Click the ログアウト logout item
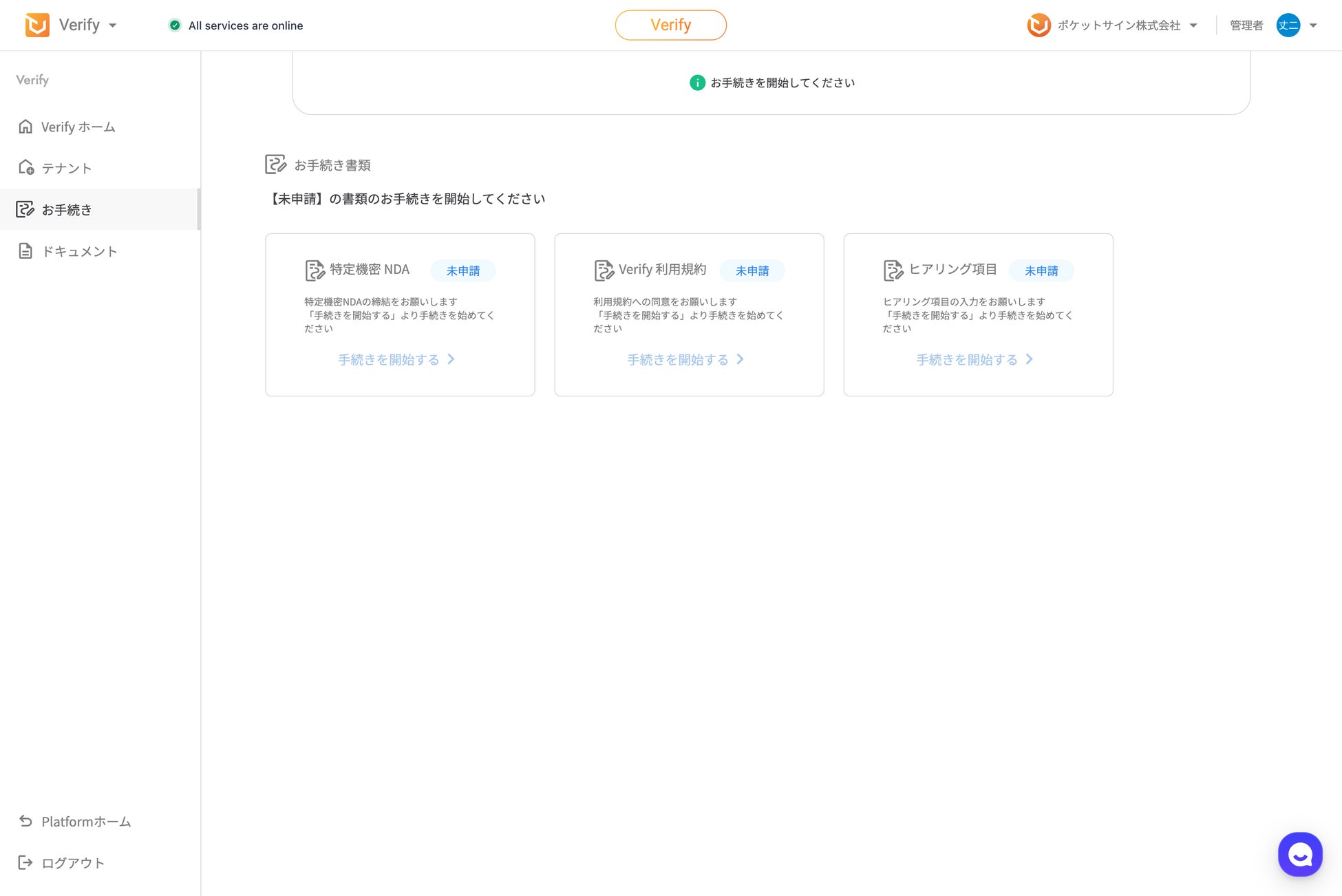Image resolution: width=1342 pixels, height=896 pixels. [72, 862]
